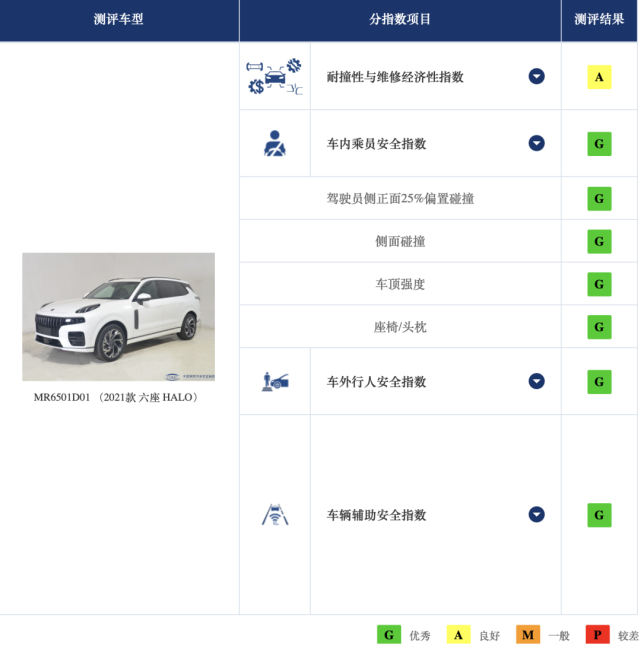Click the orange M legend badge
This screenshot has width=641, height=649.
pyautogui.click(x=528, y=635)
